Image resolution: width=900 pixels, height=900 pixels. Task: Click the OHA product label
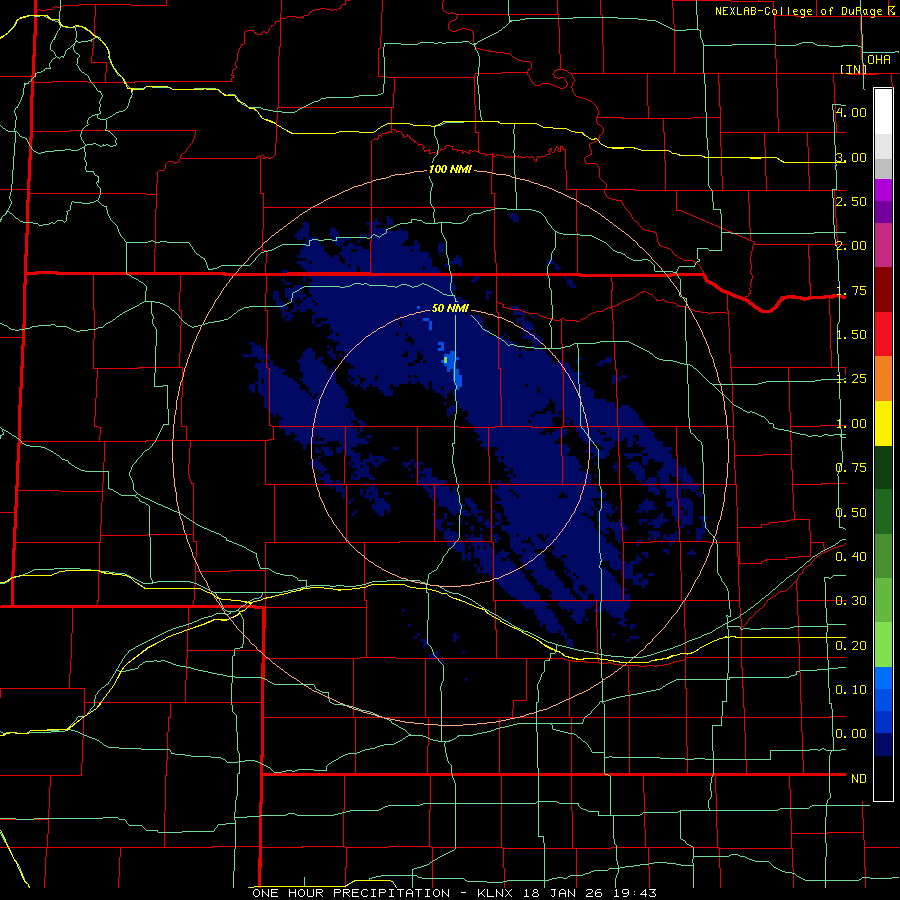[x=879, y=60]
